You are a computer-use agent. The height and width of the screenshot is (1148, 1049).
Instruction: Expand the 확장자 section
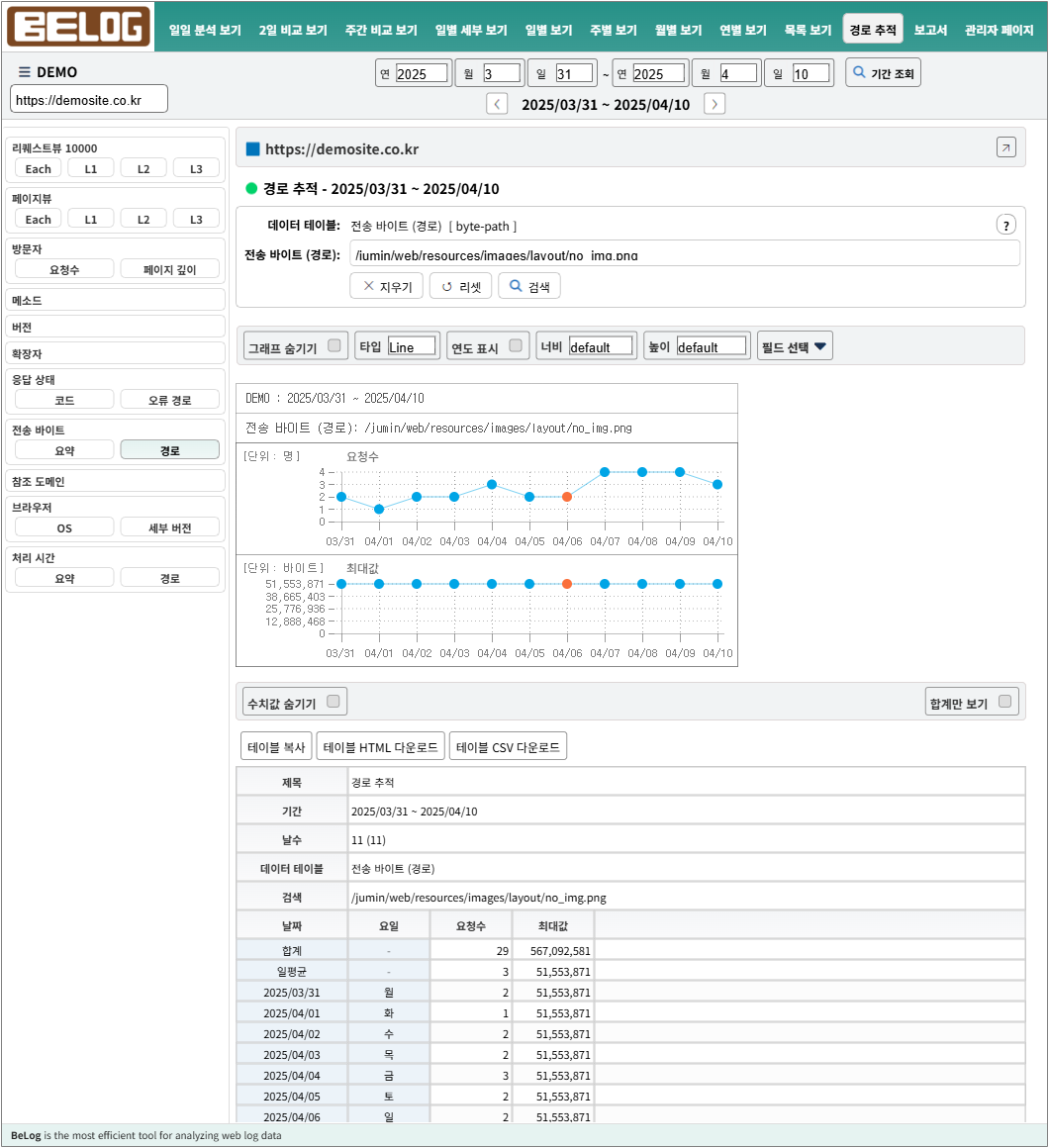tap(115, 353)
